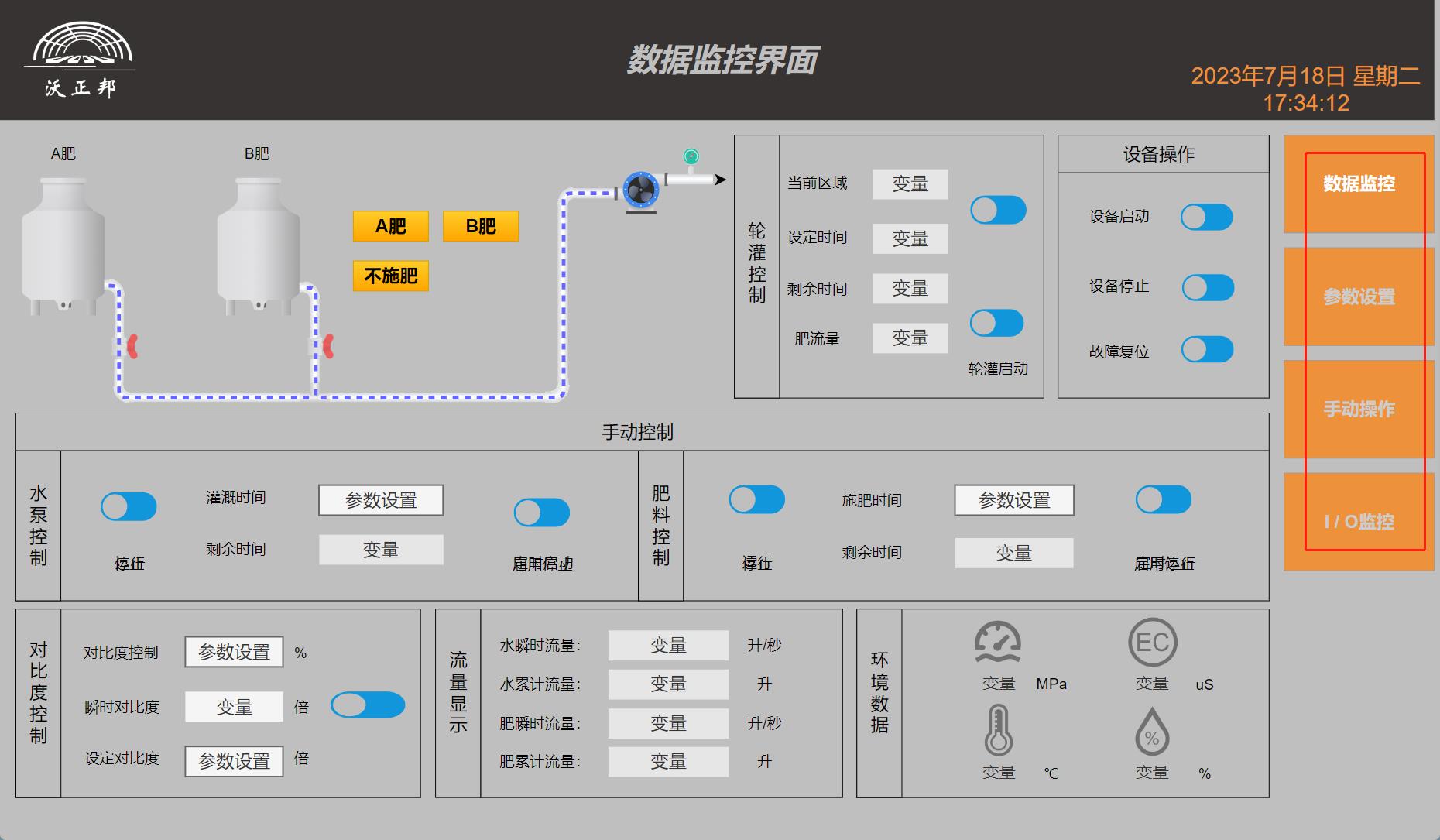Click the date and time display
Screen dimensions: 1440x840
pyautogui.click(x=1306, y=89)
